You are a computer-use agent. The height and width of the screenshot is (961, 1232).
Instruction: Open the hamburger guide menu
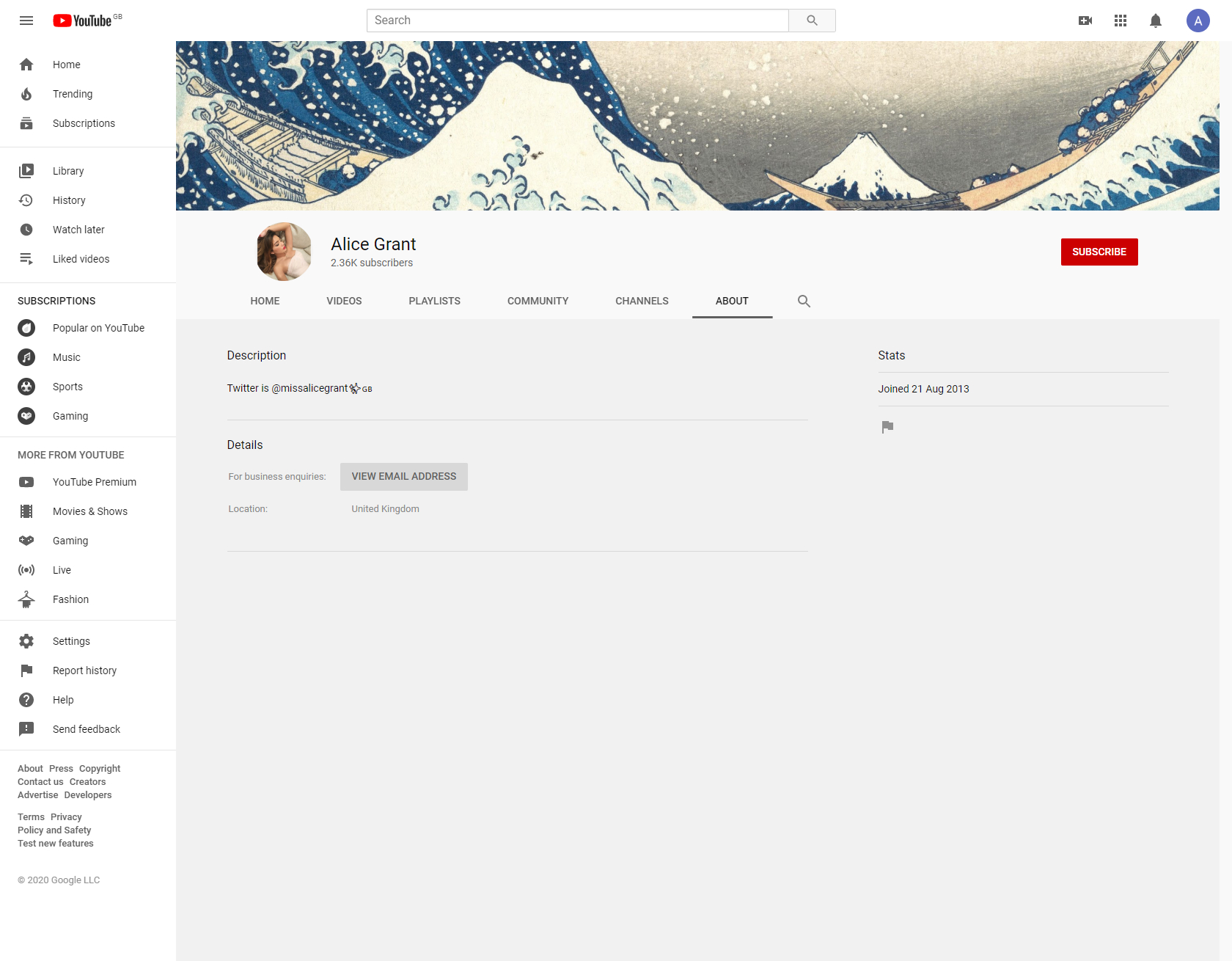(26, 21)
